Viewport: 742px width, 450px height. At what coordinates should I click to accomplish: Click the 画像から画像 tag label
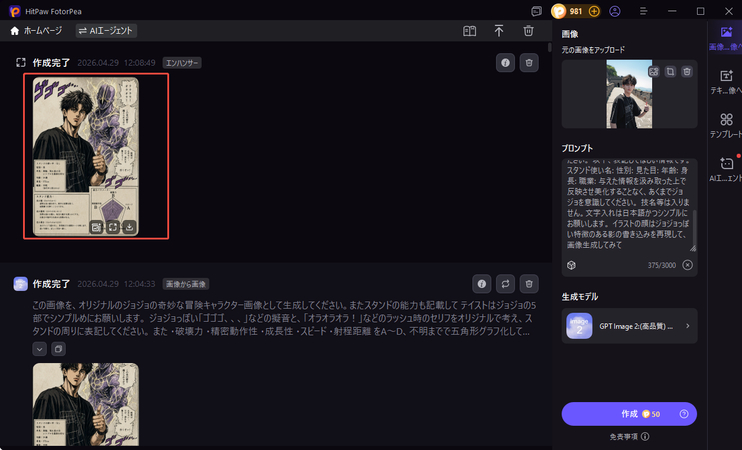click(186, 284)
